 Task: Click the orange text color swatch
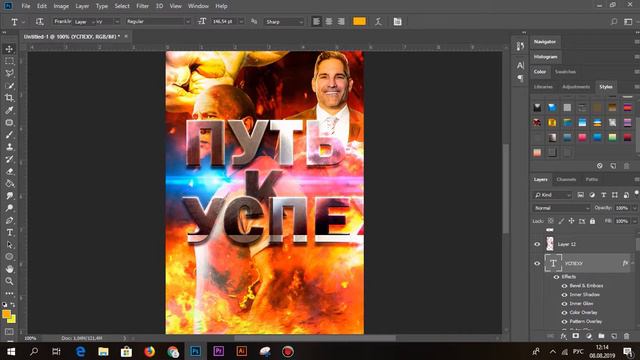tap(360, 22)
